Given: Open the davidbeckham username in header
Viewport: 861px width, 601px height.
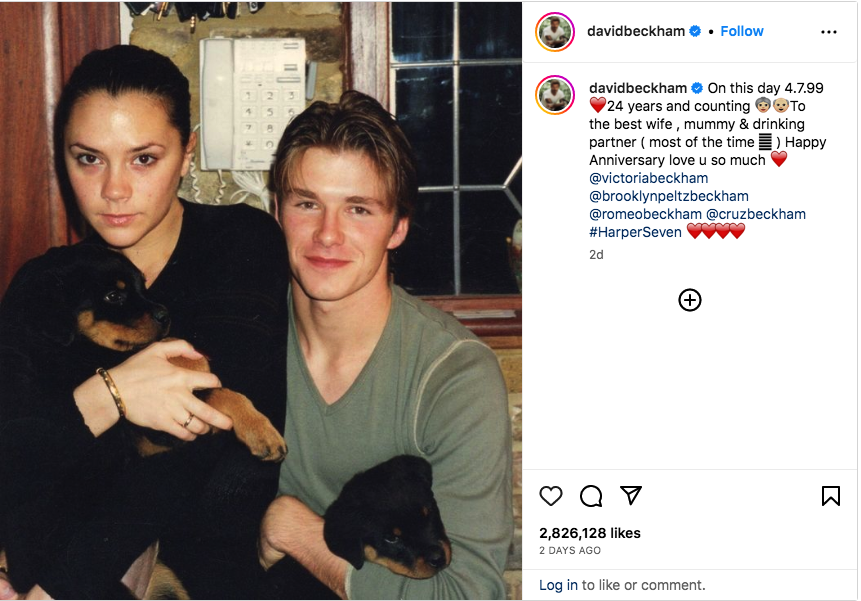Looking at the screenshot, I should (x=636, y=31).
